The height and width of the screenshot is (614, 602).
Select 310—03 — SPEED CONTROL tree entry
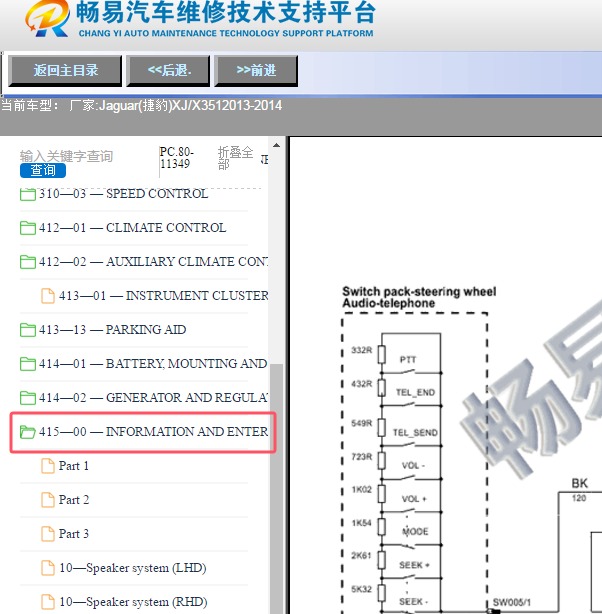click(123, 194)
